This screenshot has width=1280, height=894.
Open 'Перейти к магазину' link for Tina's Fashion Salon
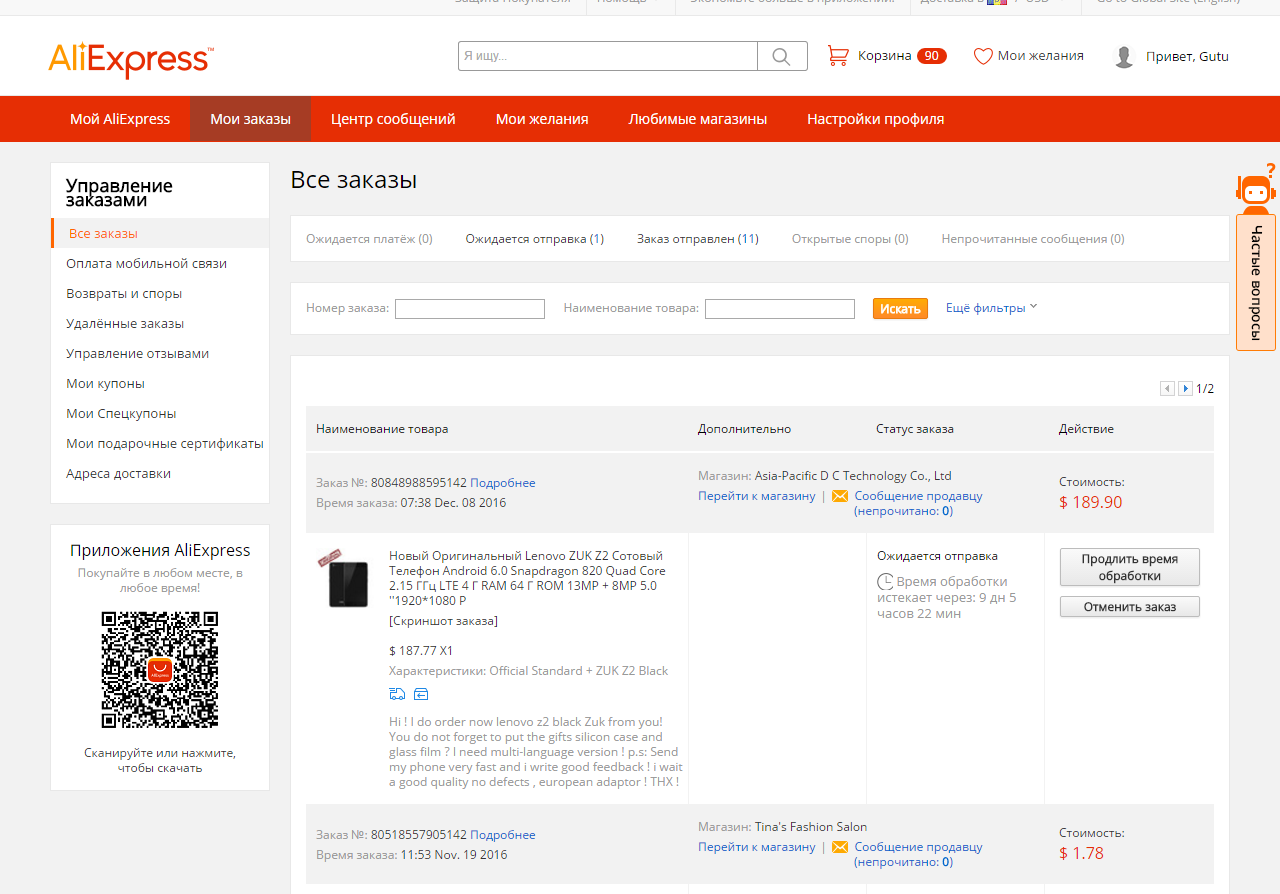(x=756, y=847)
